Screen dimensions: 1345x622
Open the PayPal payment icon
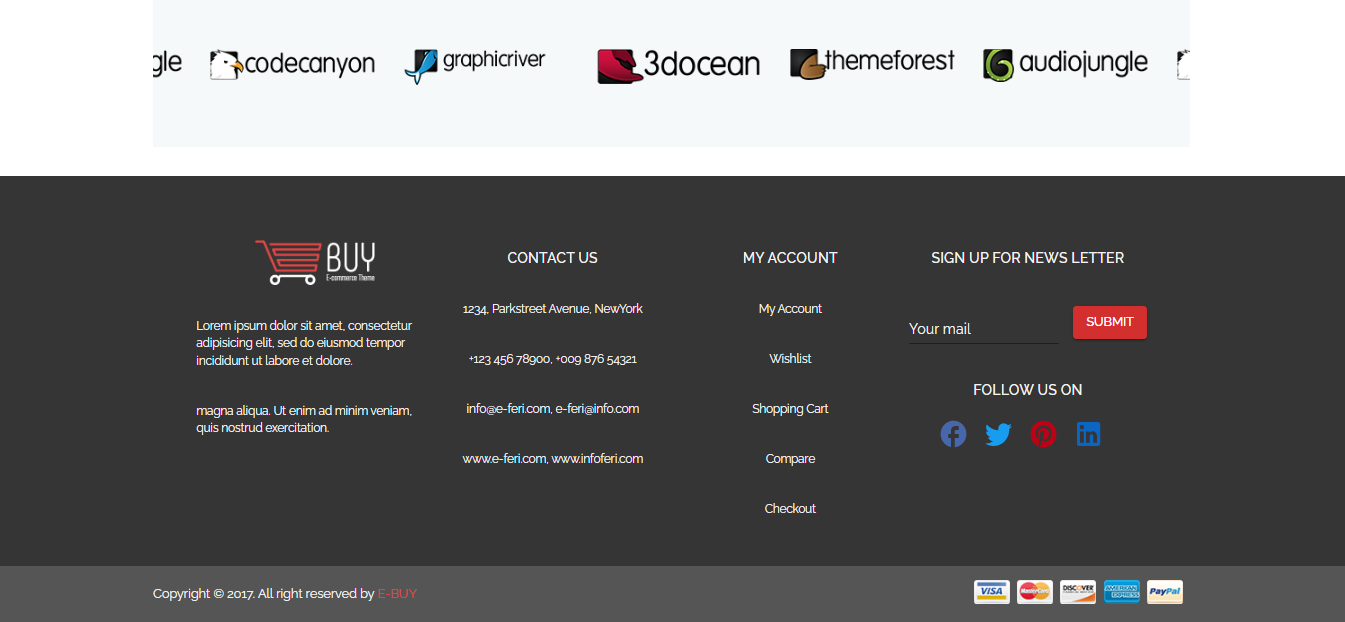coord(1166,591)
